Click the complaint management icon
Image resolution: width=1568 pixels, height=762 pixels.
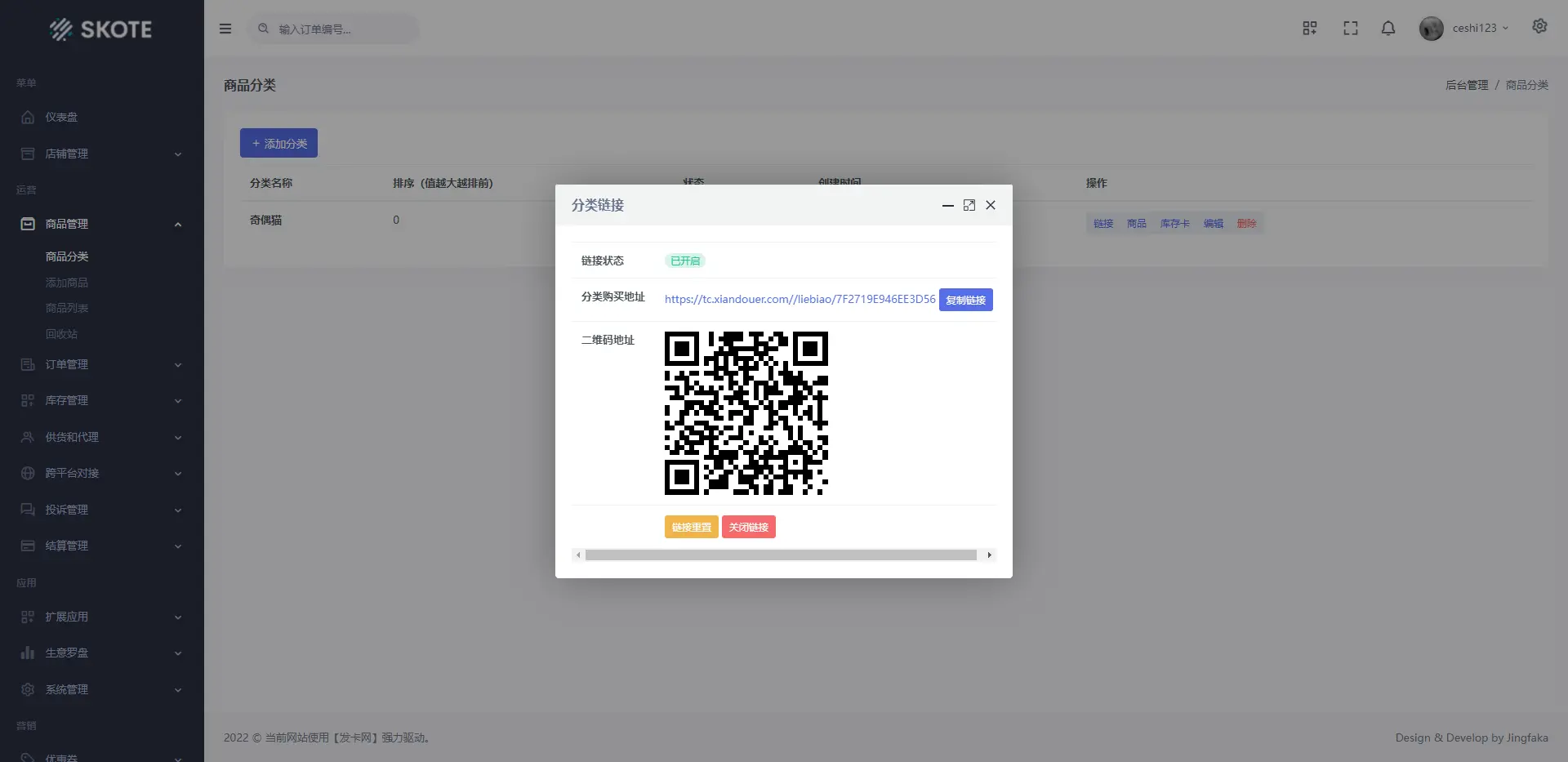28,510
